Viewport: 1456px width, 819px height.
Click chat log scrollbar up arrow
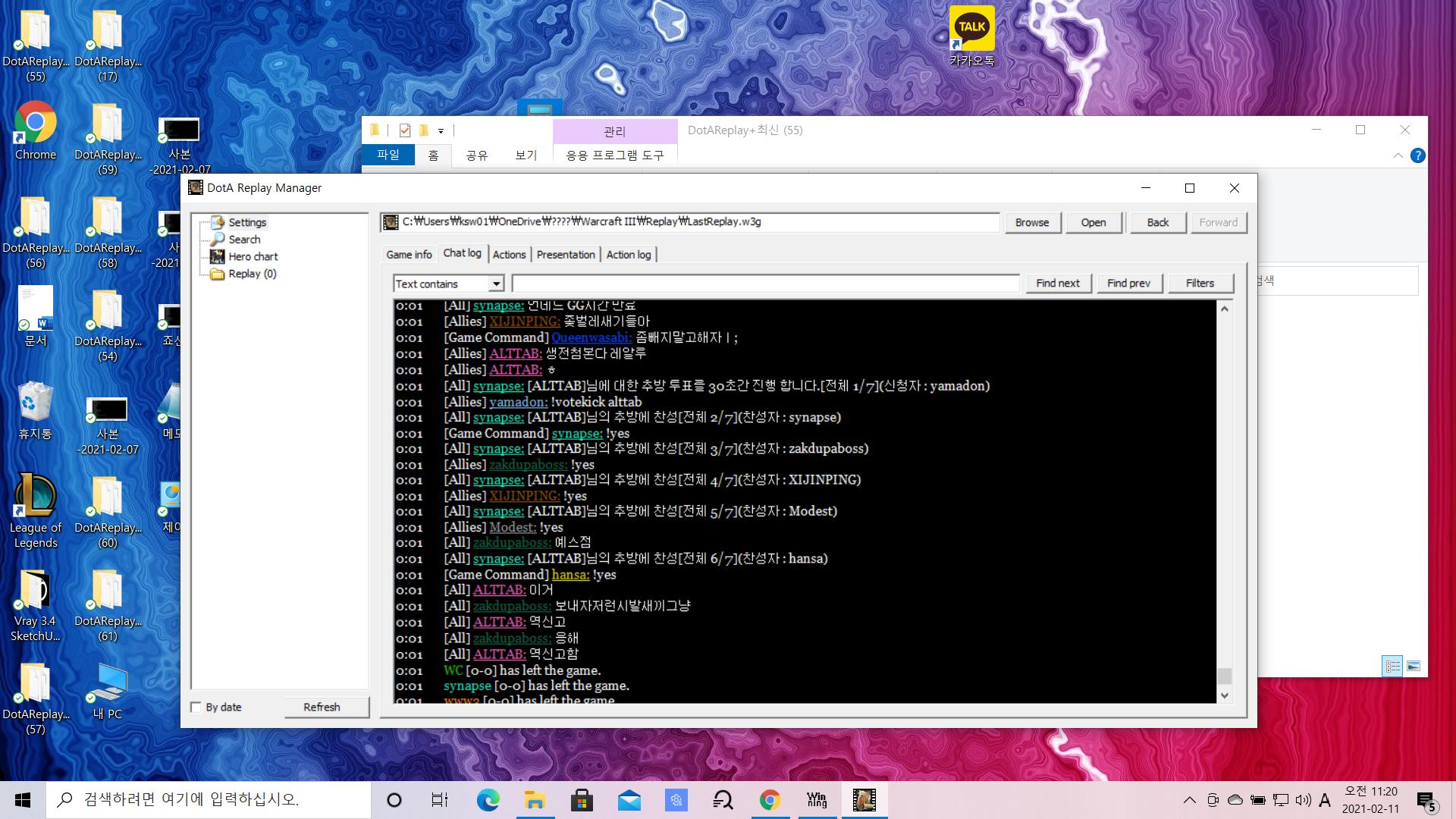(x=1224, y=309)
